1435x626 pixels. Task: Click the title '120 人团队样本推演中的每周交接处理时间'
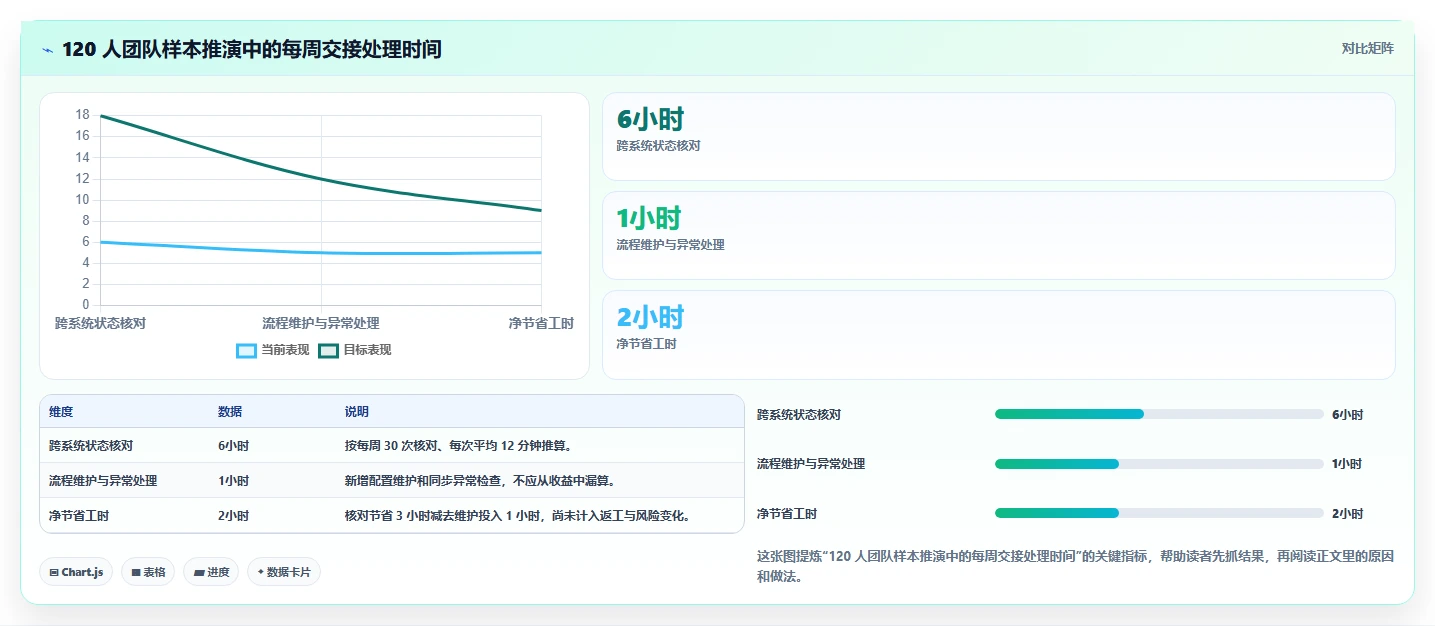(x=251, y=49)
